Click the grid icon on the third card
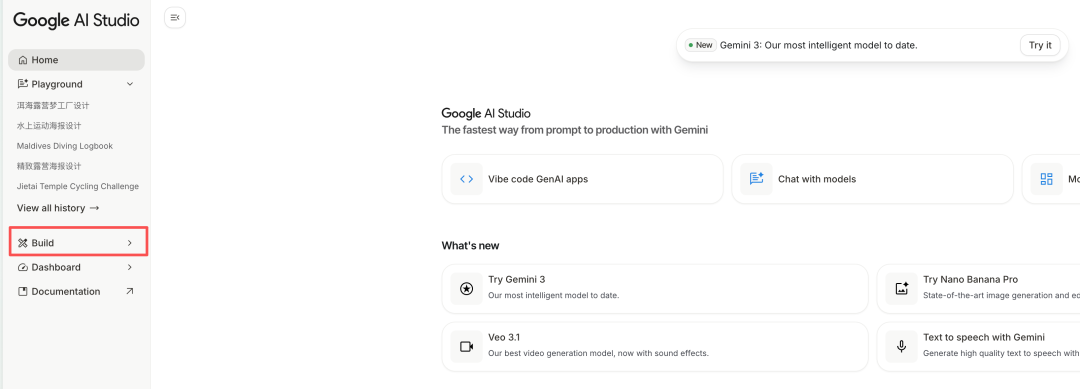Image resolution: width=1080 pixels, height=389 pixels. coord(1046,179)
